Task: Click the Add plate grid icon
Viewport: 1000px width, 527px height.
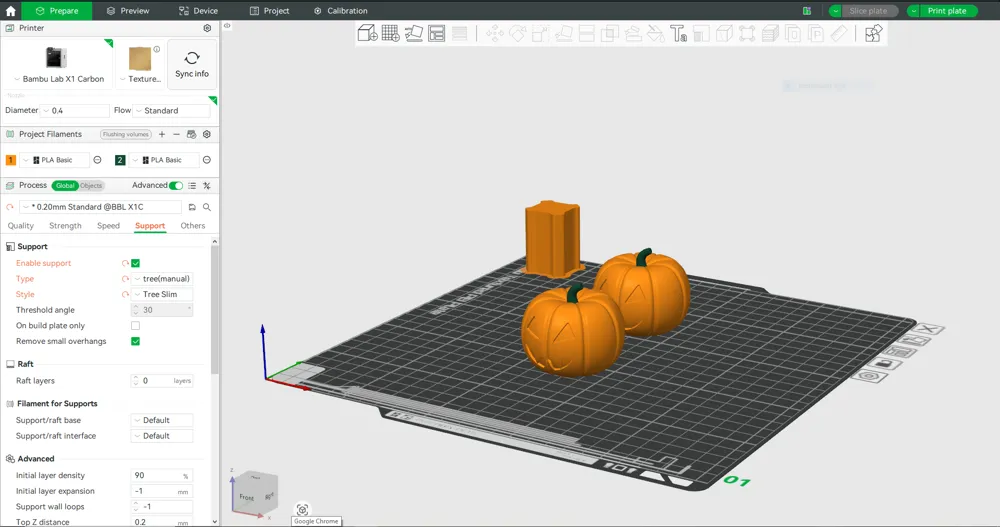Action: click(x=390, y=33)
